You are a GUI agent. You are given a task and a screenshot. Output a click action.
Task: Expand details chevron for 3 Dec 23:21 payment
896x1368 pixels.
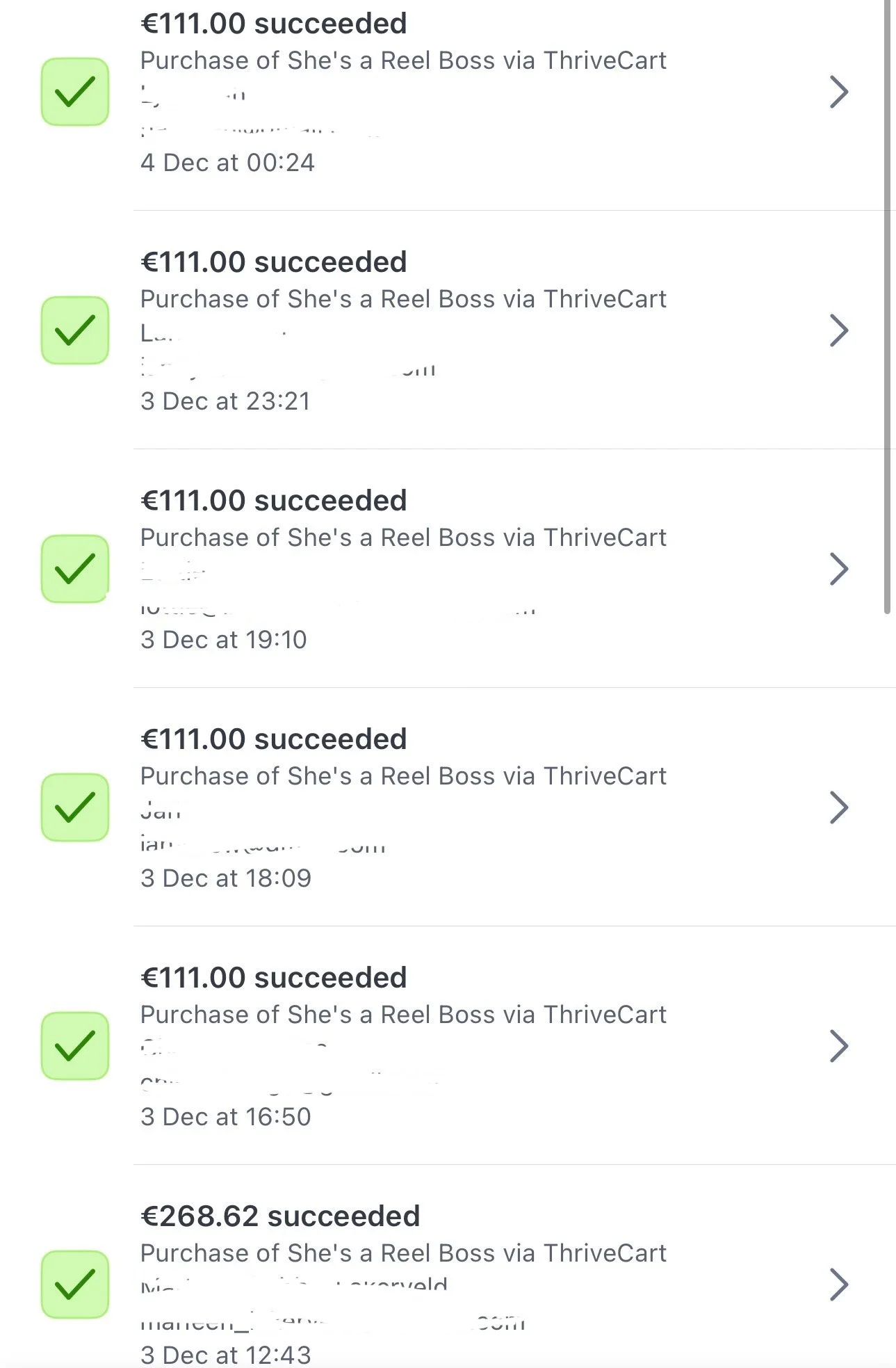pyautogui.click(x=839, y=330)
